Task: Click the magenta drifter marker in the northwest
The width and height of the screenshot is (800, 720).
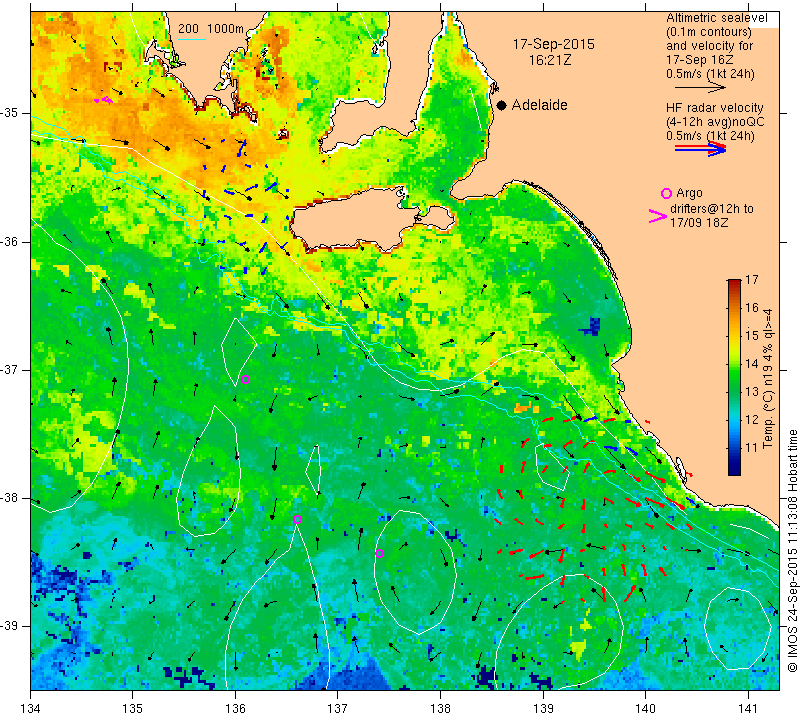Action: pos(105,101)
